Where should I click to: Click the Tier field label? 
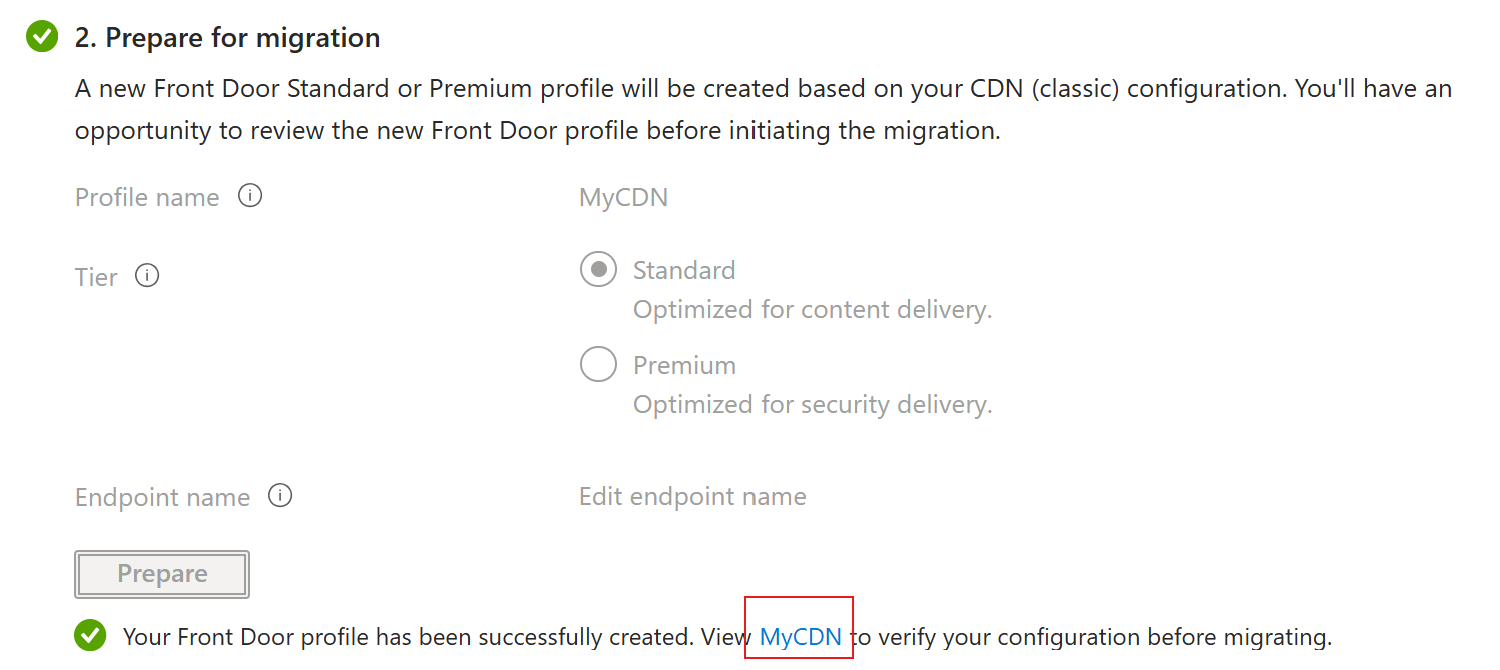pos(95,276)
